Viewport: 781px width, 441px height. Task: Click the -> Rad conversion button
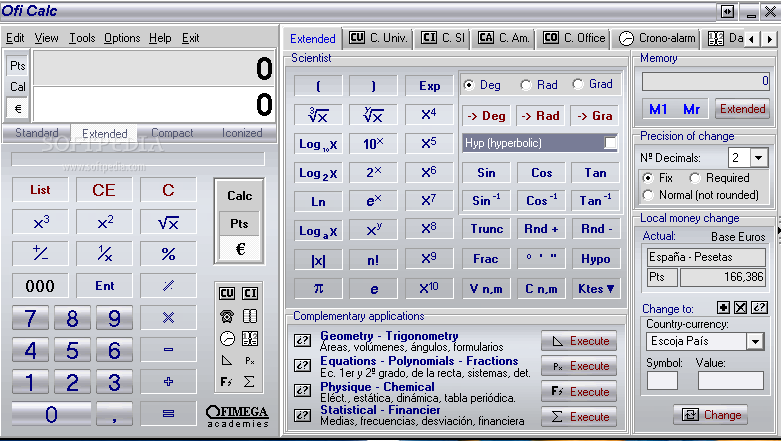click(540, 116)
